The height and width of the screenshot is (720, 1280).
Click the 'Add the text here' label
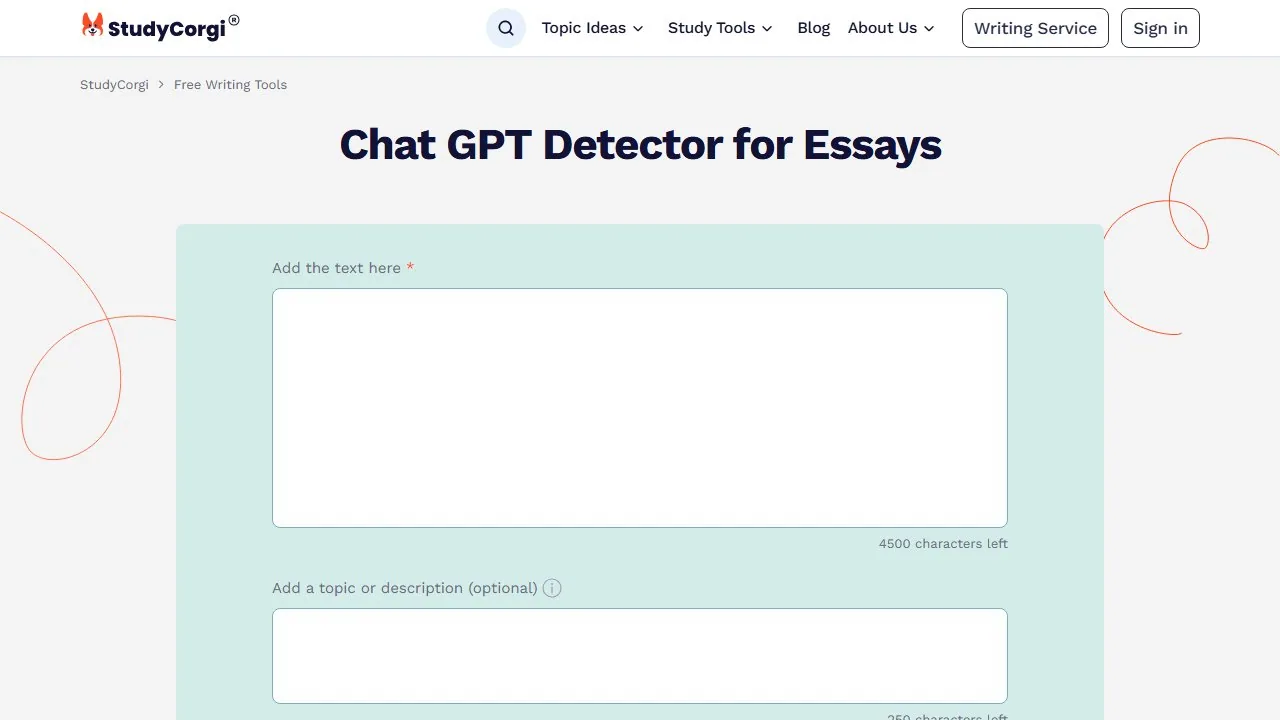click(x=343, y=268)
